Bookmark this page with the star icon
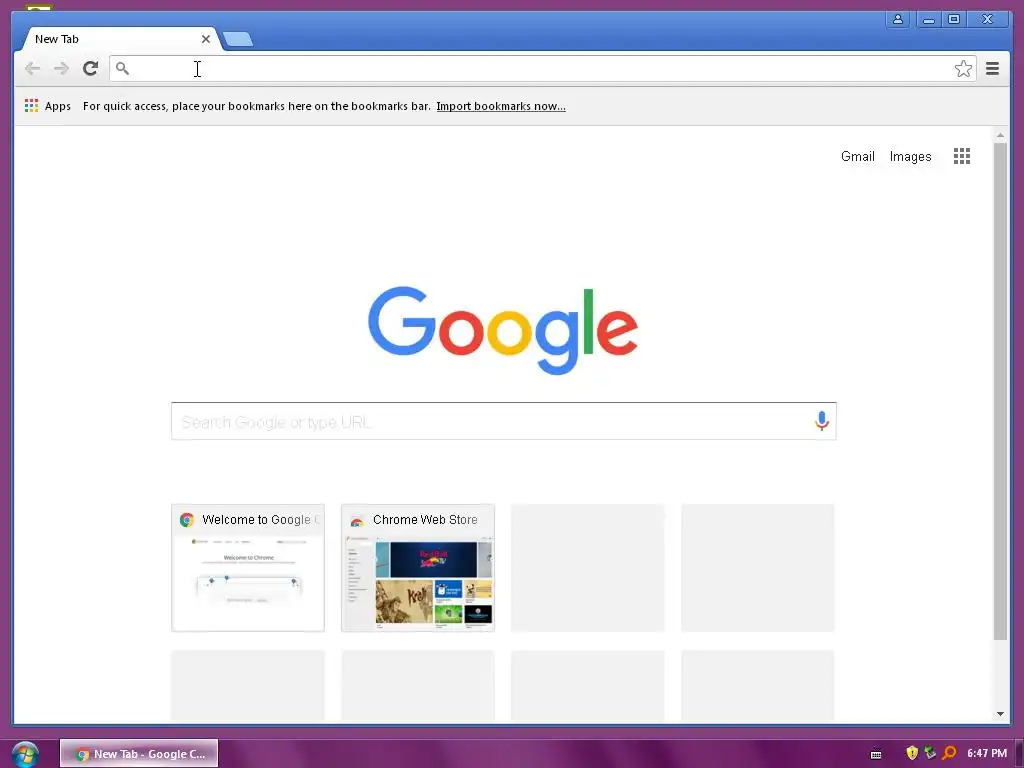The width and height of the screenshot is (1024, 768). point(963,69)
